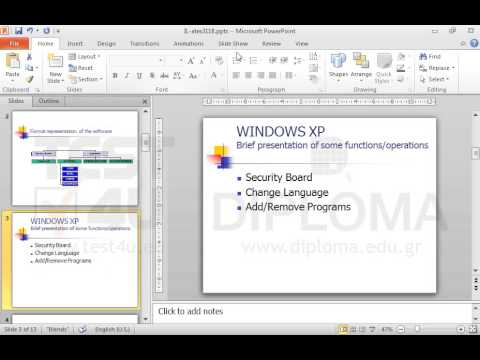Increase list indent level
480x360 pixels.
click(x=284, y=60)
